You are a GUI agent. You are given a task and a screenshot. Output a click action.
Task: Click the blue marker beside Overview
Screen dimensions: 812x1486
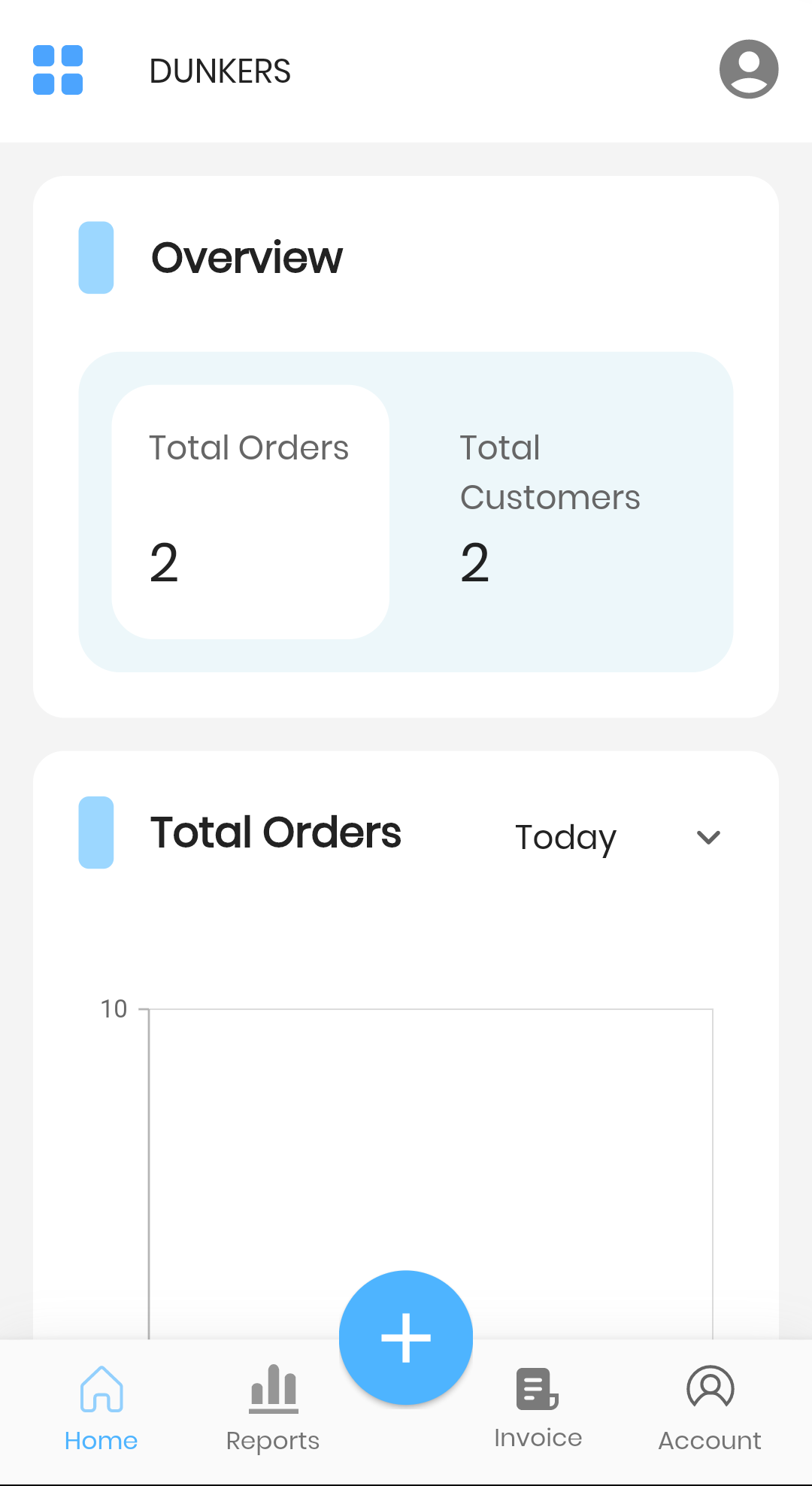(x=96, y=257)
